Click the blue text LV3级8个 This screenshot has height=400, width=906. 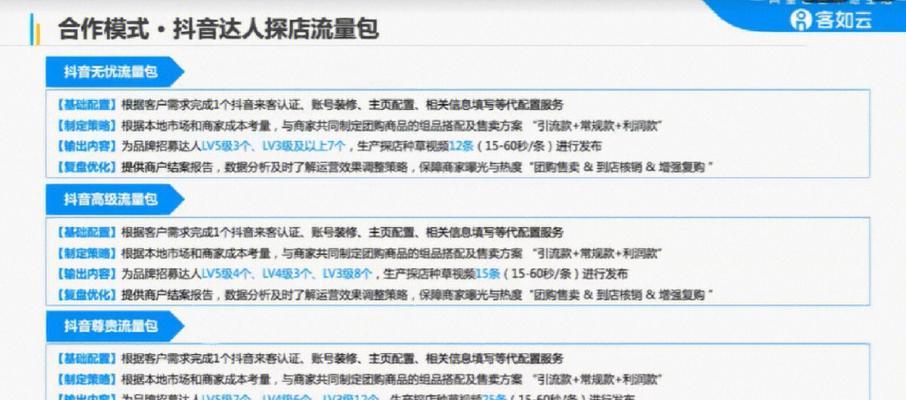(347, 273)
